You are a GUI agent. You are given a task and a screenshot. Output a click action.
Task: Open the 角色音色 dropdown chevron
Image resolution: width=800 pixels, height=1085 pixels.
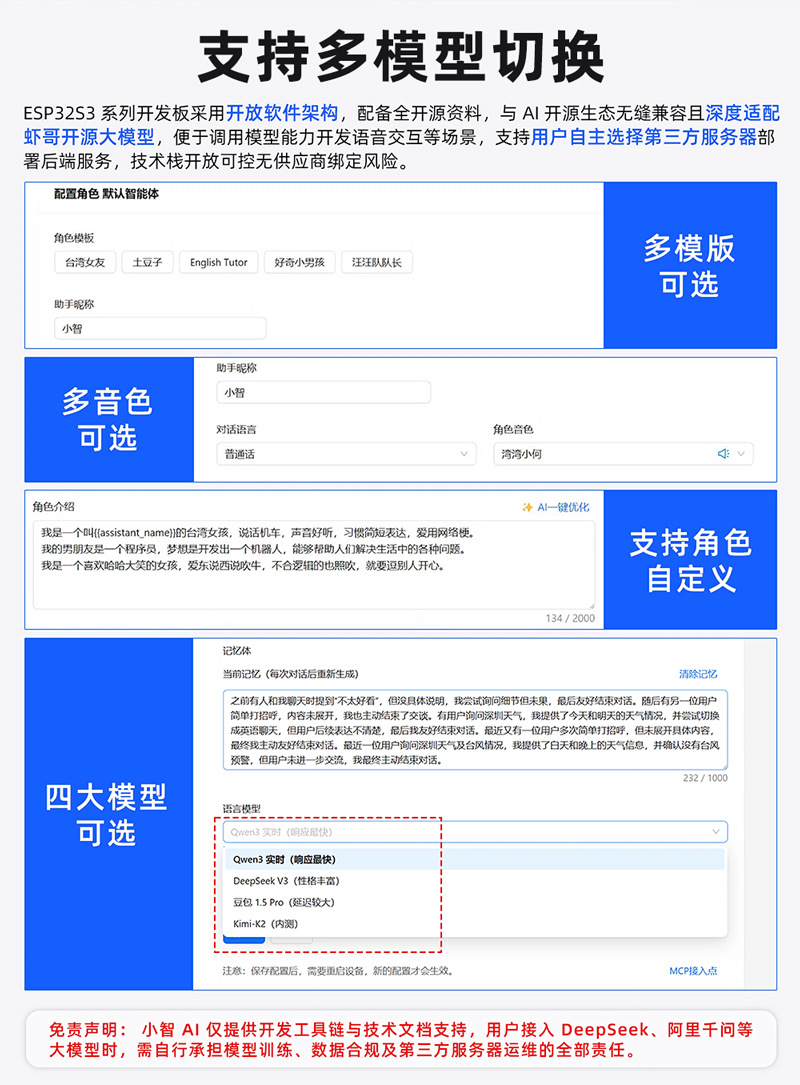click(x=741, y=454)
